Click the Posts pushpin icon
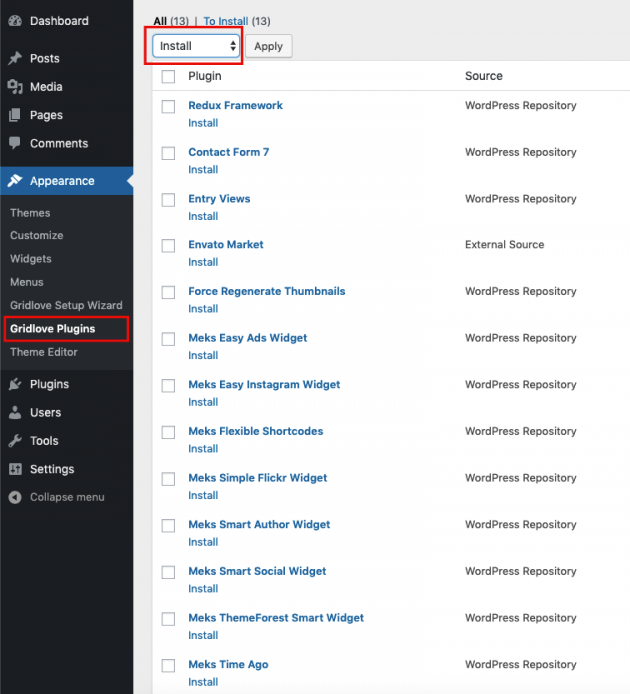 pos(15,58)
